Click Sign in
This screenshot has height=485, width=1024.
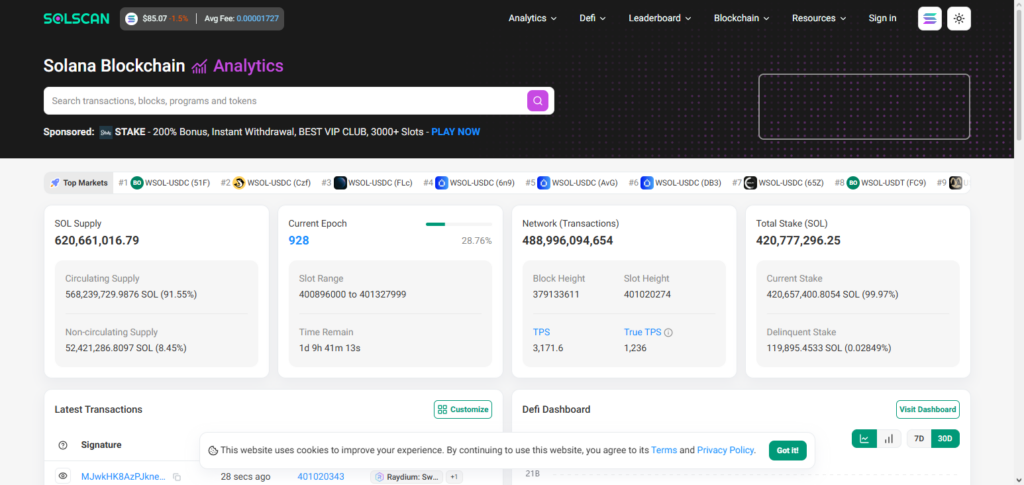coord(882,18)
